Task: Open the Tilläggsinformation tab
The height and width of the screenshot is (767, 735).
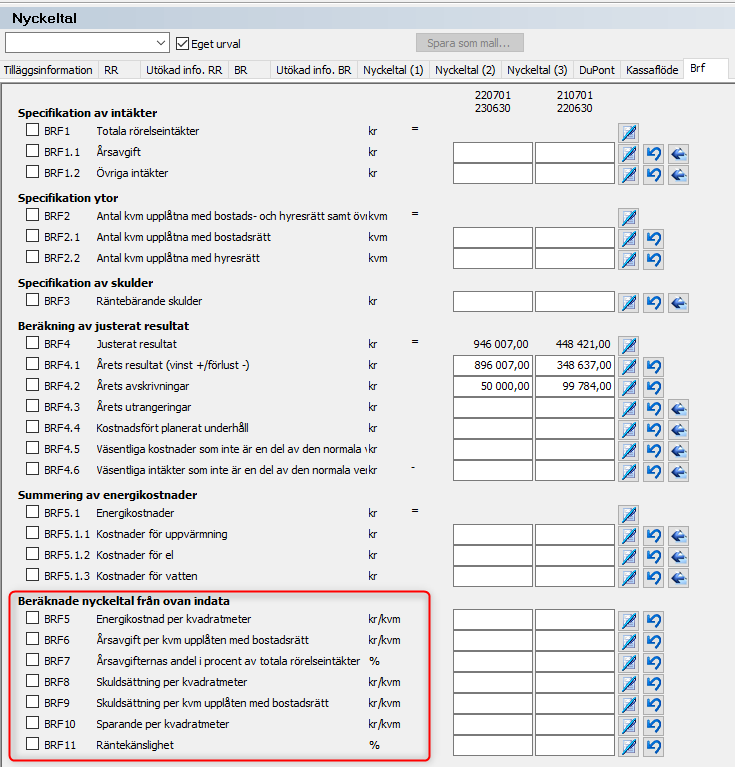Action: click(x=48, y=70)
